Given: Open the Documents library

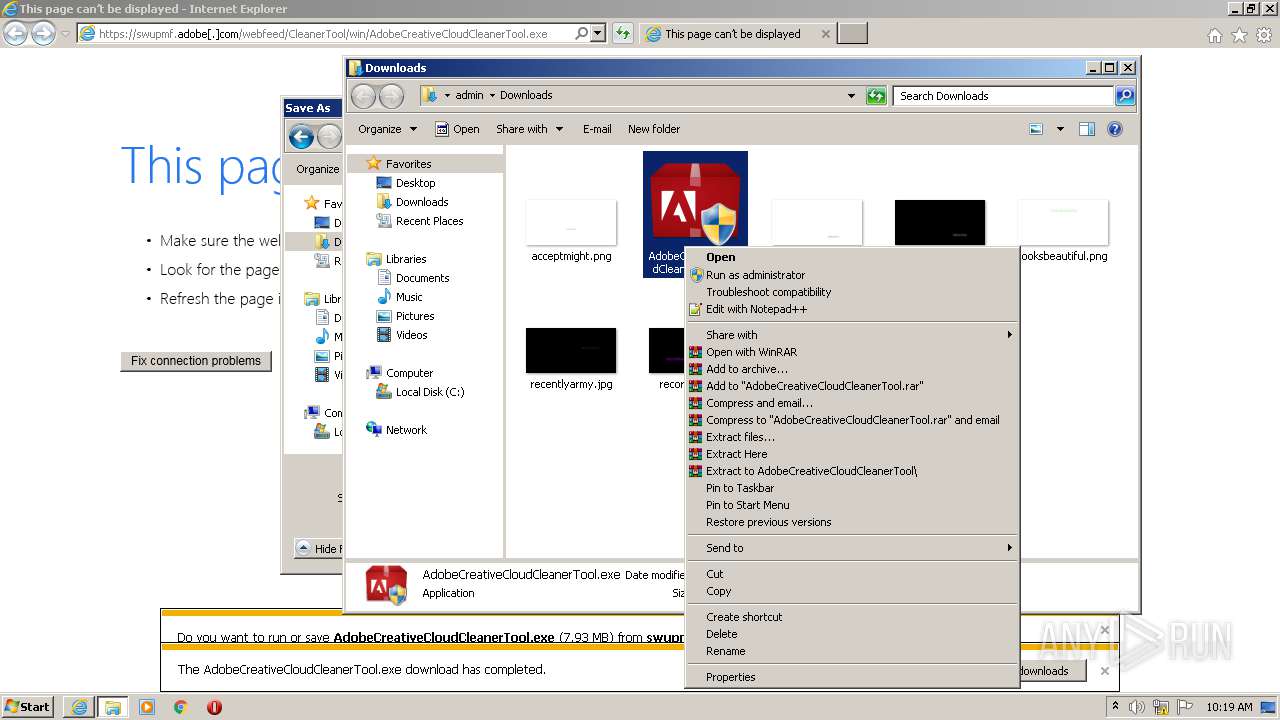Looking at the screenshot, I should [422, 278].
